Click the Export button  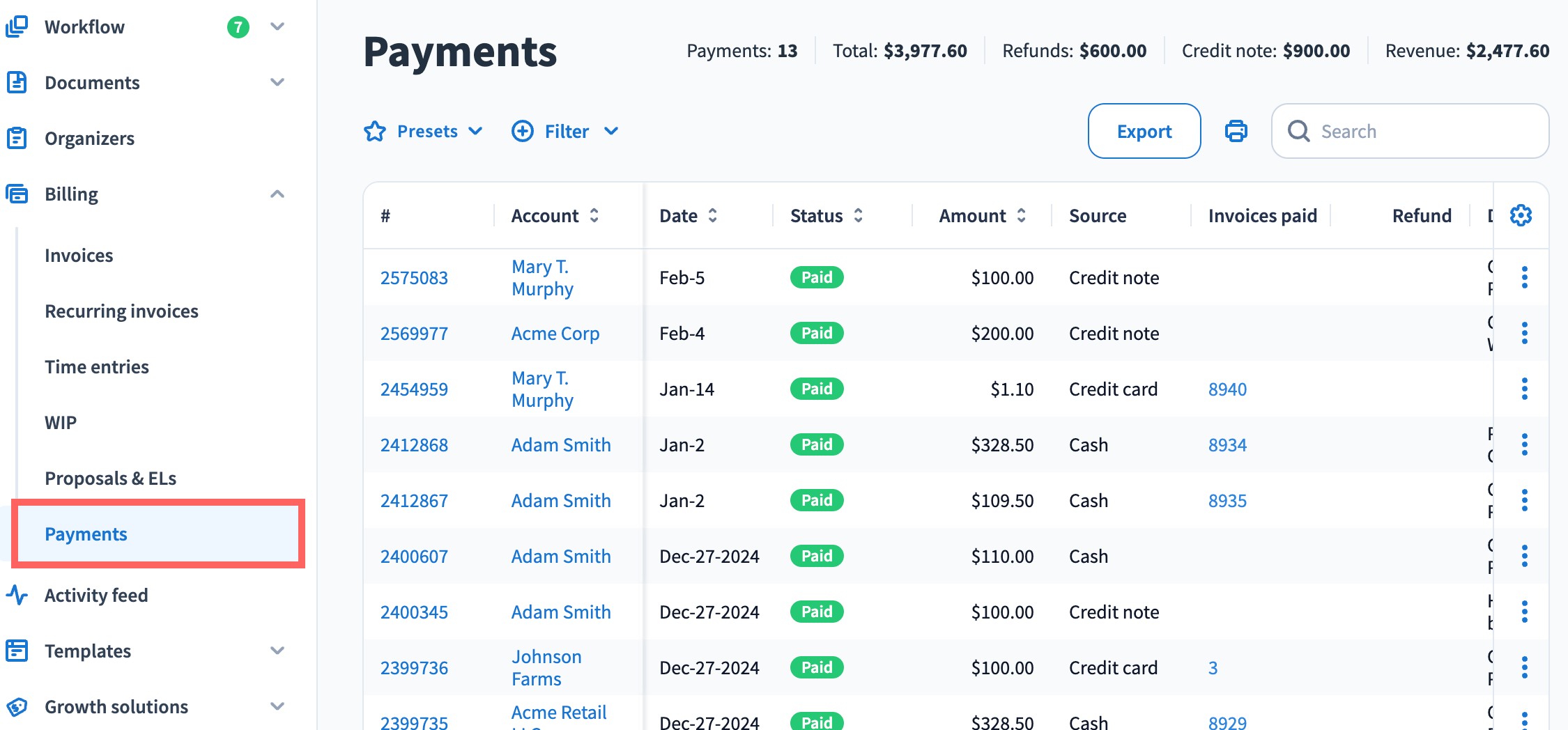(1144, 131)
